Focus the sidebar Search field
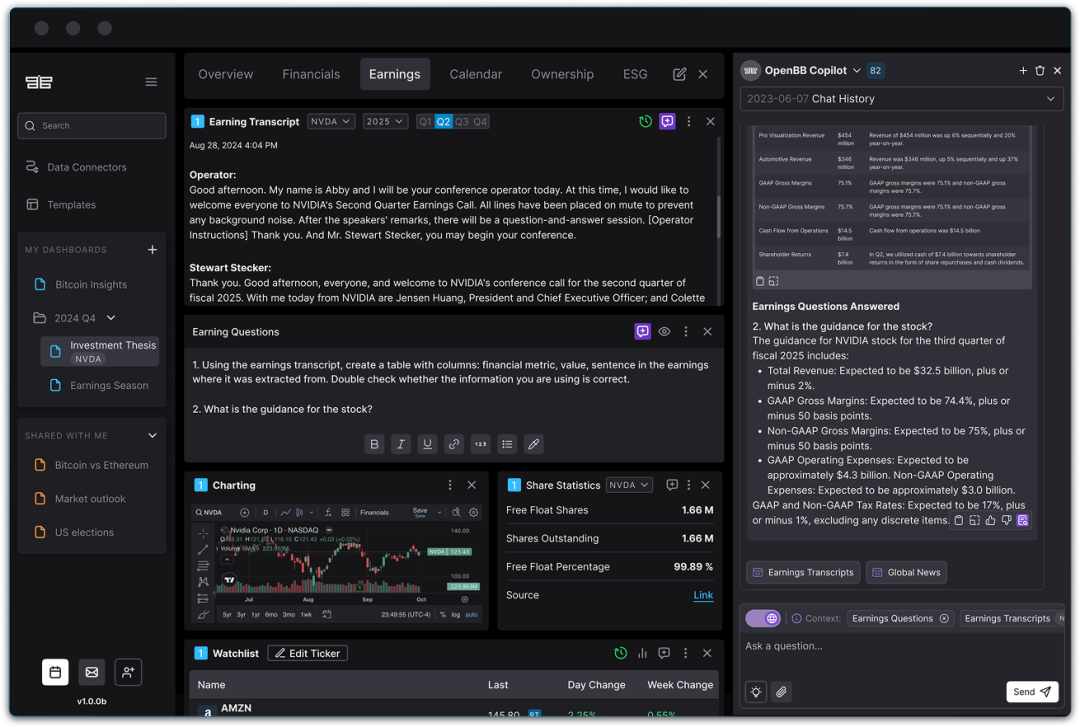This screenshot has height=727, width=1080. 92,125
